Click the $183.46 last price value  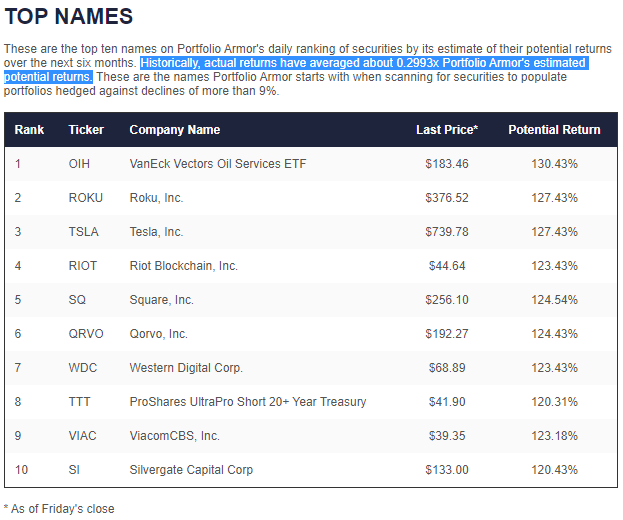click(x=447, y=164)
